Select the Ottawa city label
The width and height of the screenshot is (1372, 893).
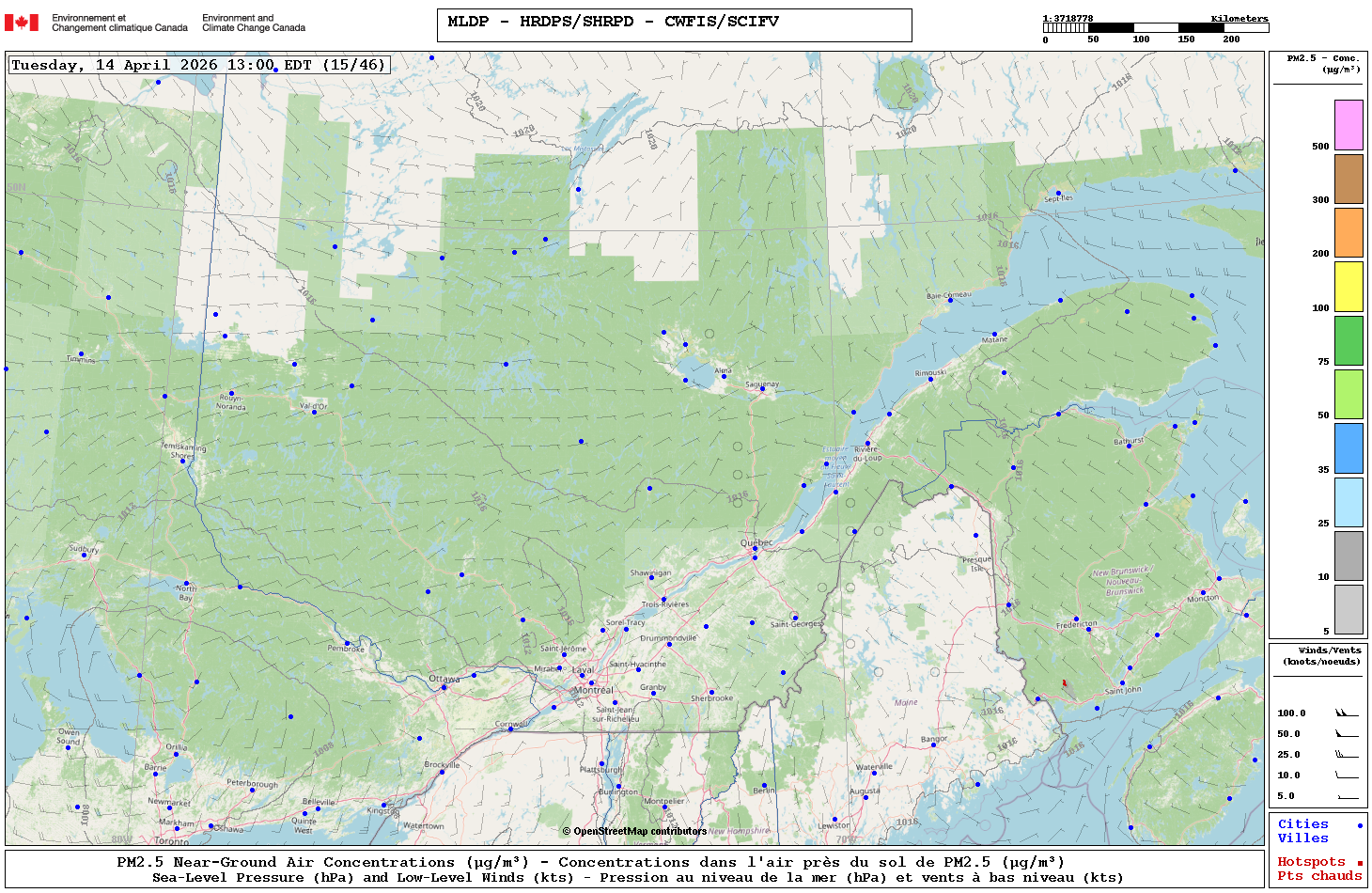[x=444, y=679]
